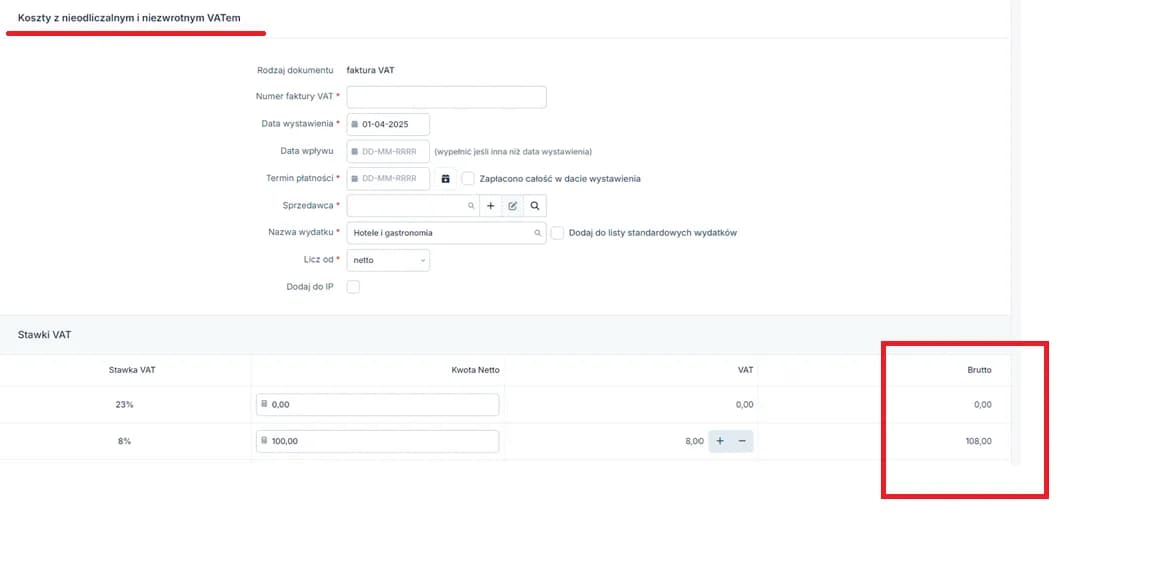Click search icon inside Nazwa wydatku field
The width and height of the screenshot is (1150, 576).
538,233
